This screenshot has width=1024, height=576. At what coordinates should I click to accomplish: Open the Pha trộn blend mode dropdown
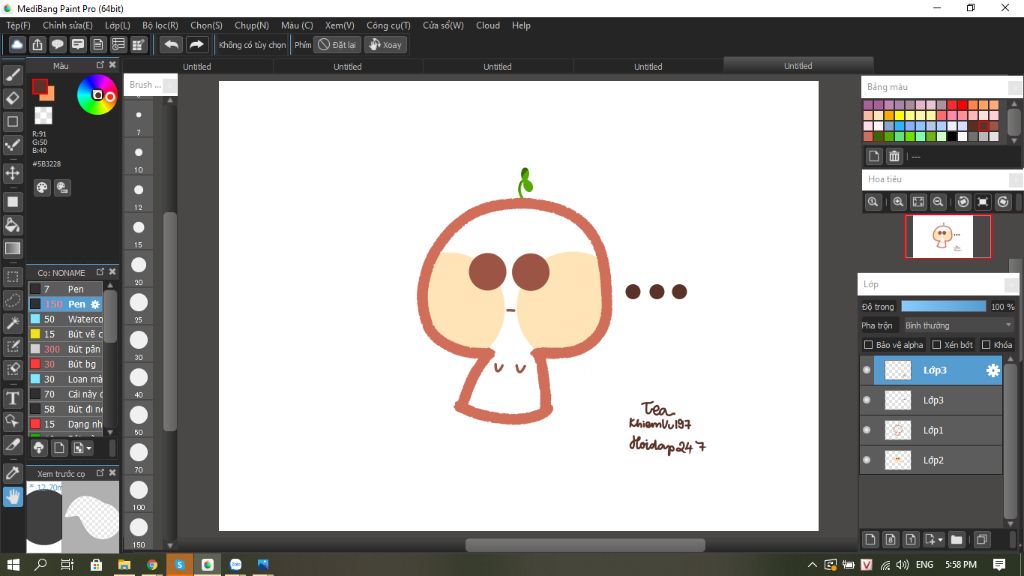point(958,325)
